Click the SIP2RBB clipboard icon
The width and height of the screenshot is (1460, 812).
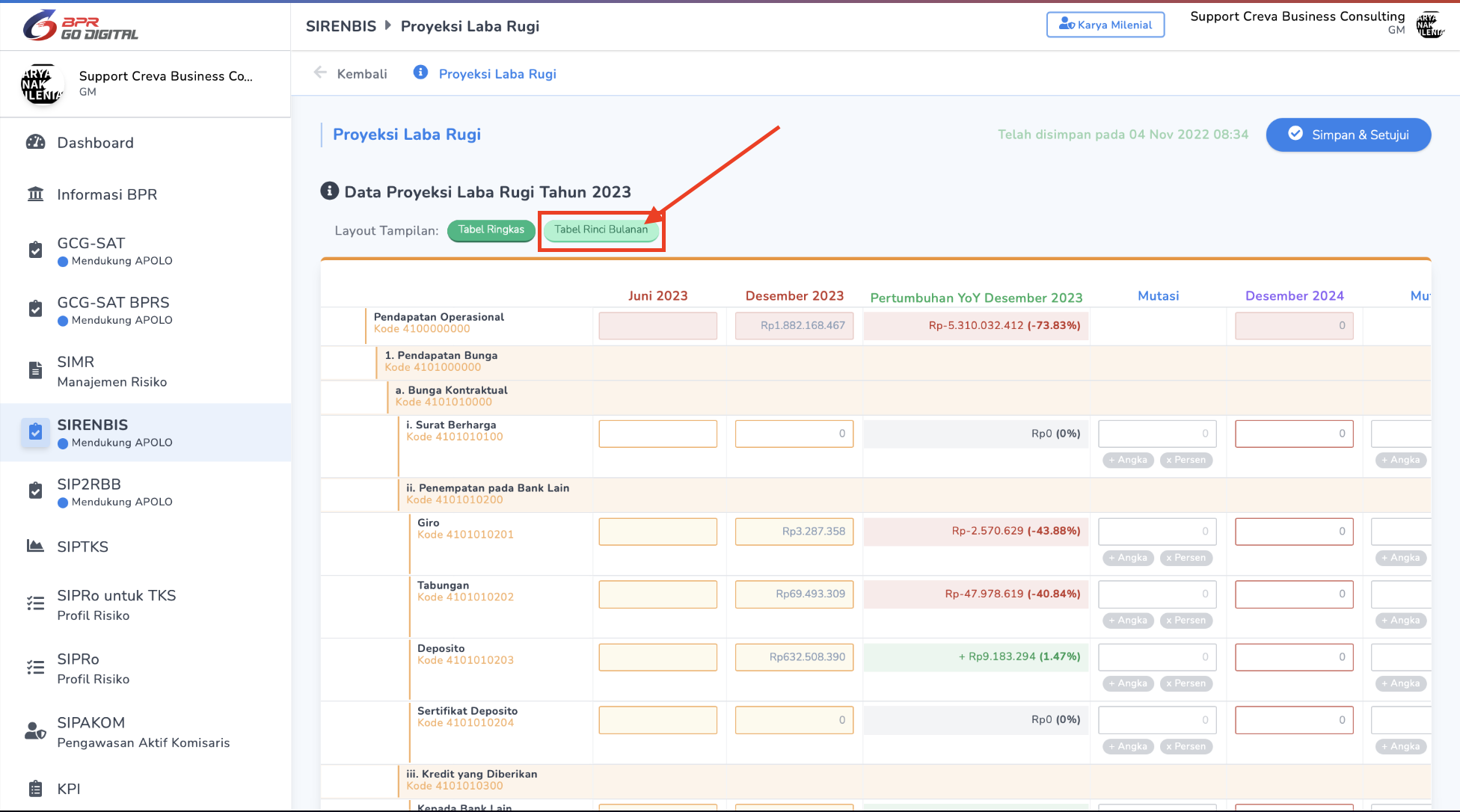tap(35, 490)
